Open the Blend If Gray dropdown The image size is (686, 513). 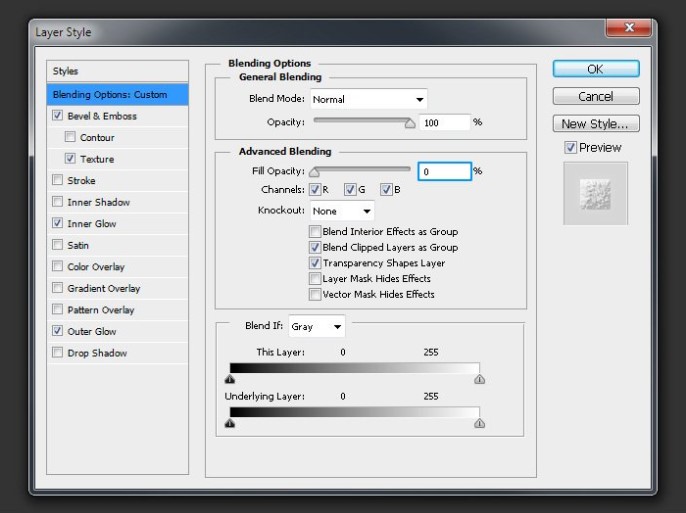(x=316, y=327)
